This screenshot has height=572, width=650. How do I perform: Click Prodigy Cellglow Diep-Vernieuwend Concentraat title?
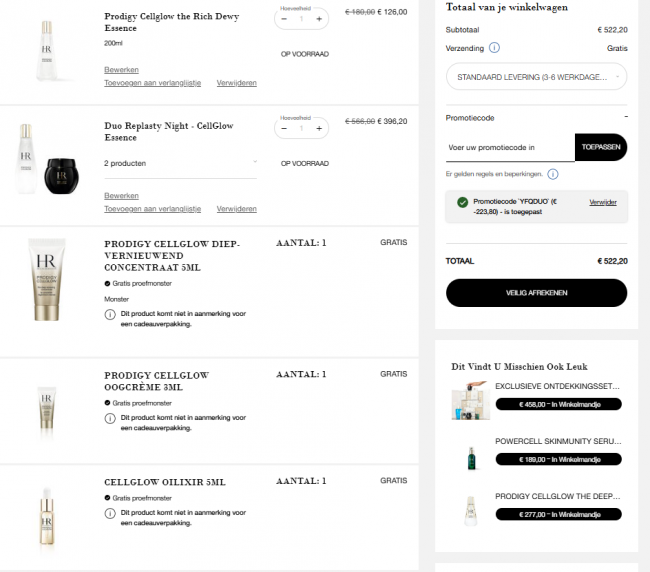[172, 256]
